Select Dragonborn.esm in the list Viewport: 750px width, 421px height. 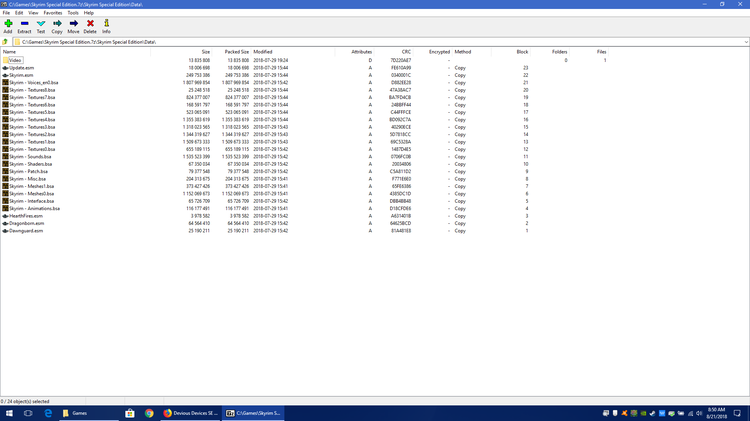tap(26, 223)
